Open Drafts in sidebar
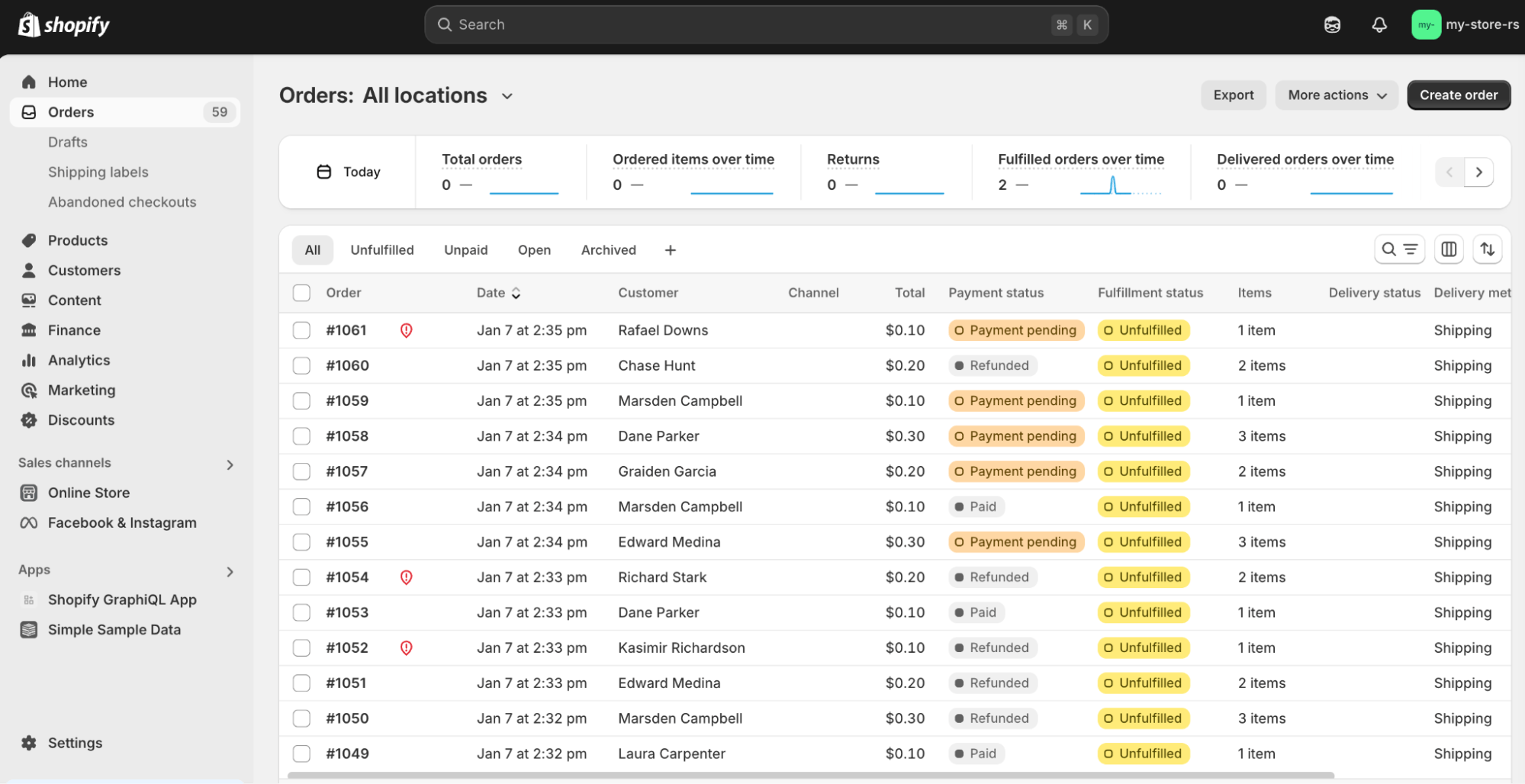The height and width of the screenshot is (784, 1525). point(68,142)
